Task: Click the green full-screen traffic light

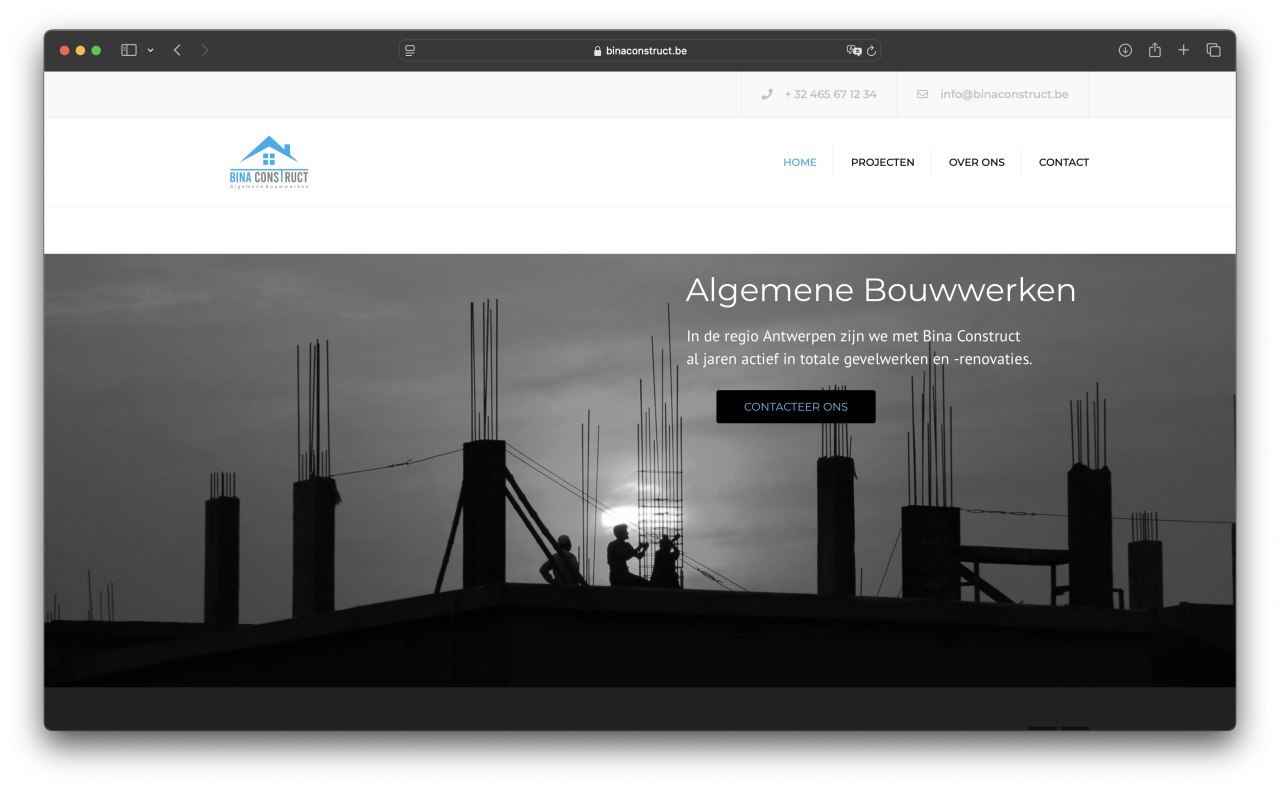Action: pyautogui.click(x=95, y=48)
